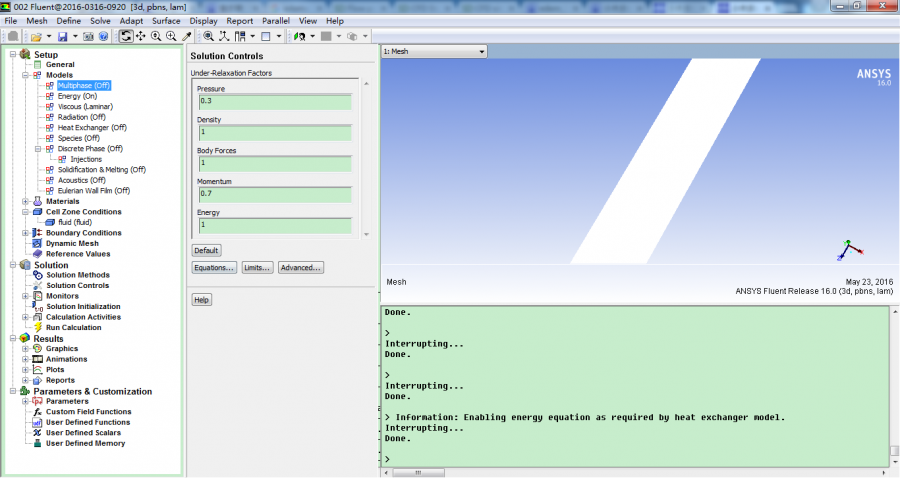900x478 pixels.
Task: Collapse the Setup tree node
Action: tap(13, 55)
